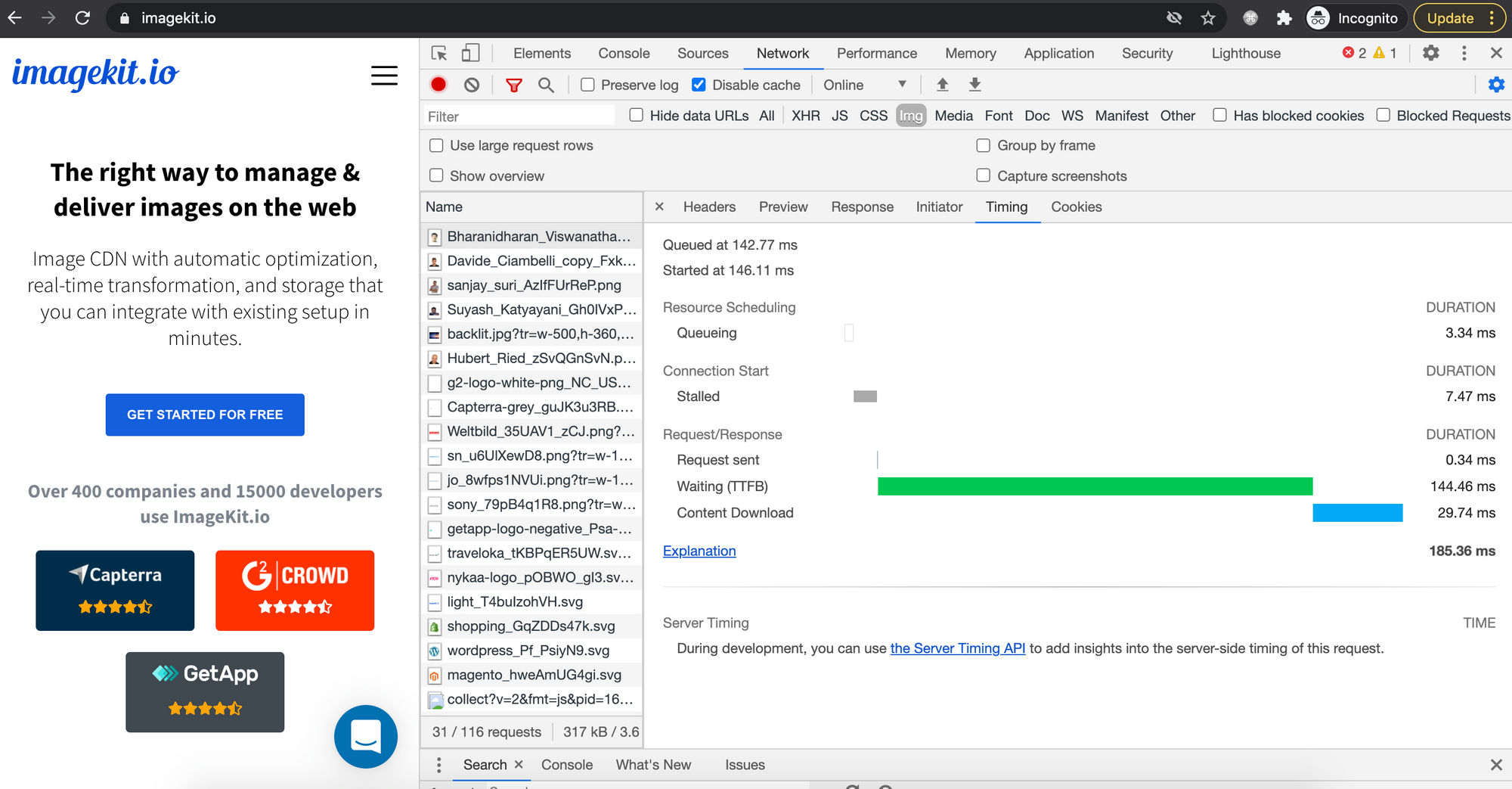This screenshot has height=789, width=1512.
Task: Open DevTools settings gear
Action: pos(1431,53)
